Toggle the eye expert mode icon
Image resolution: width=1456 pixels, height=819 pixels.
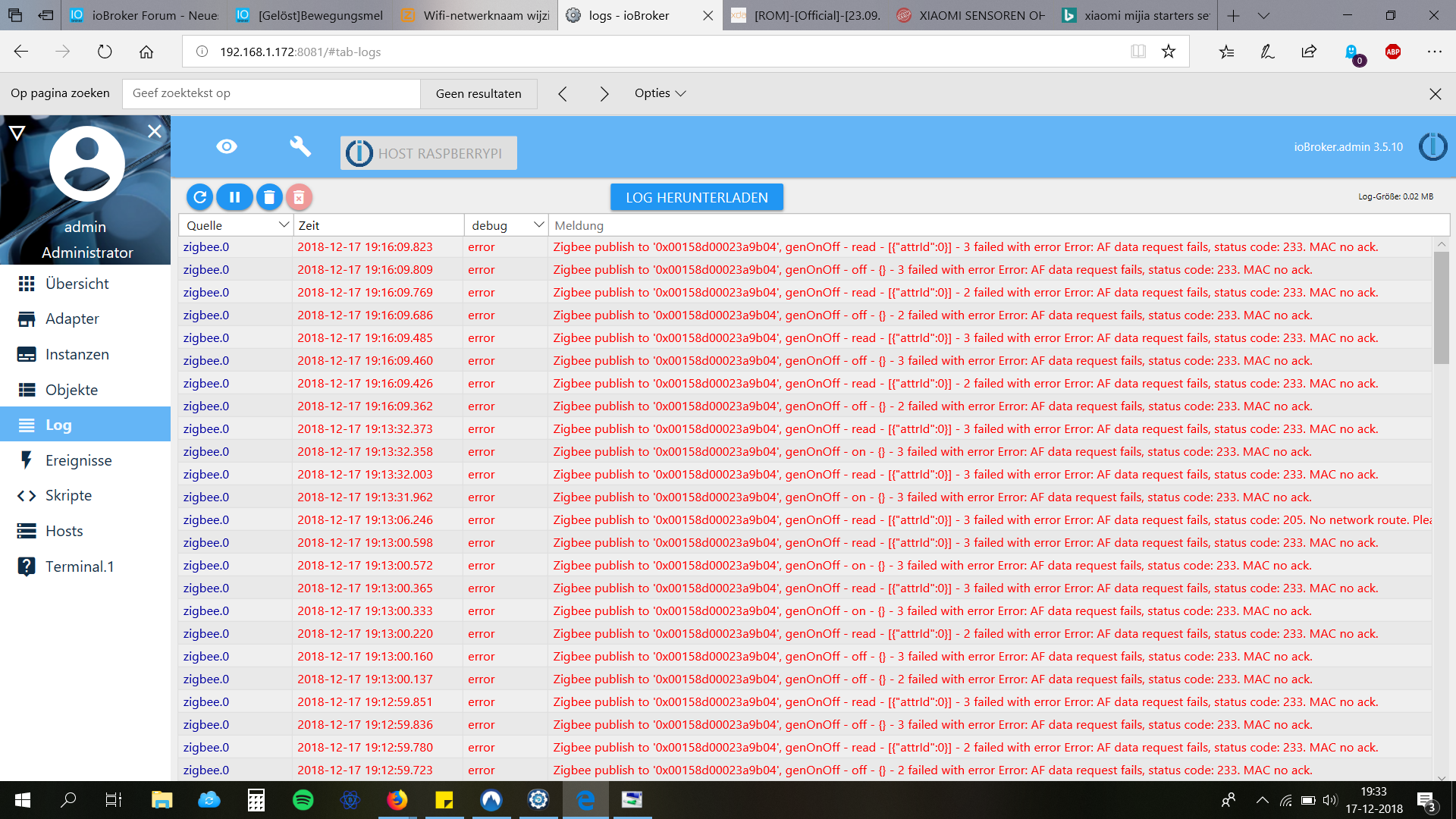(227, 146)
